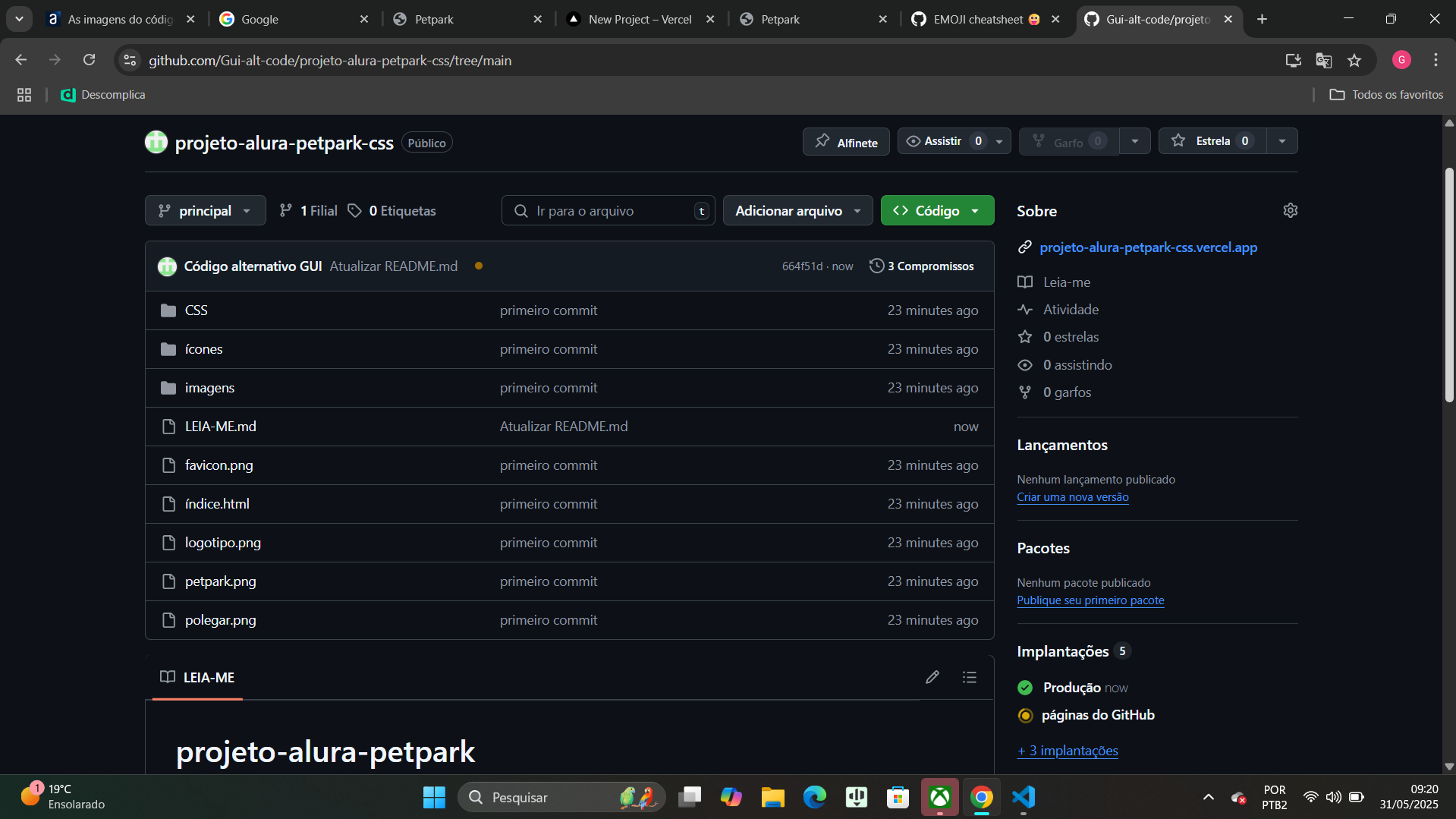This screenshot has width=1456, height=819.
Task: Switch to EMOJI cheatsheet tab
Action: coord(988,19)
